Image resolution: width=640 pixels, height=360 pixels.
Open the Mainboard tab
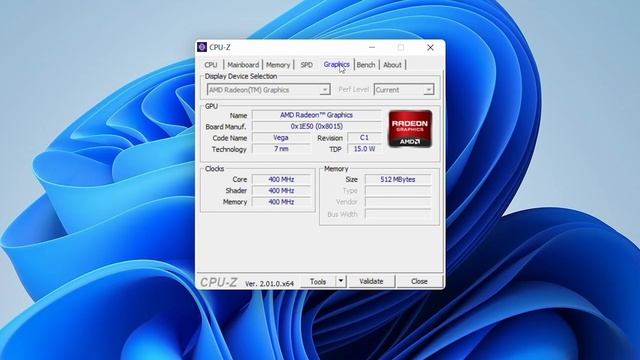tap(243, 65)
